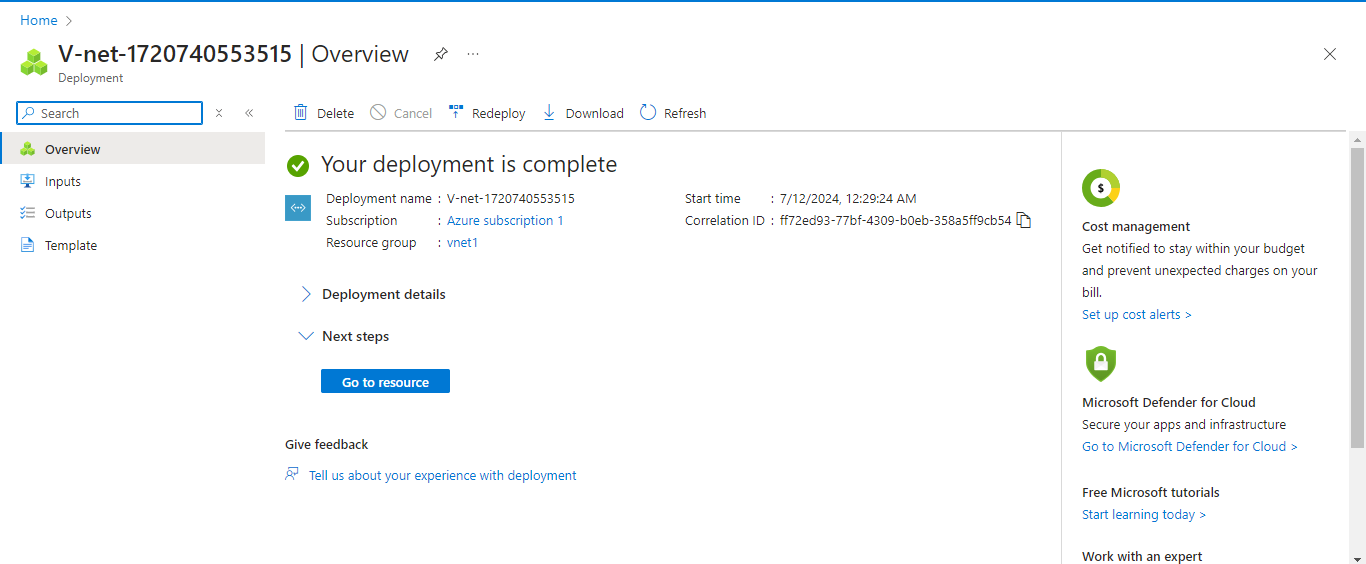Click the Correlation ID value text
Viewport: 1366px width, 564px height.
[896, 220]
